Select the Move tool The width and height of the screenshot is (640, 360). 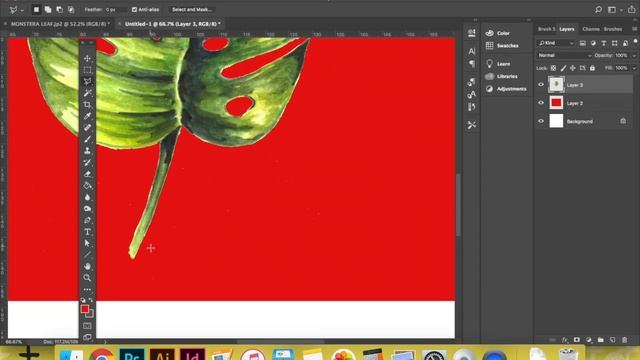[x=87, y=59]
